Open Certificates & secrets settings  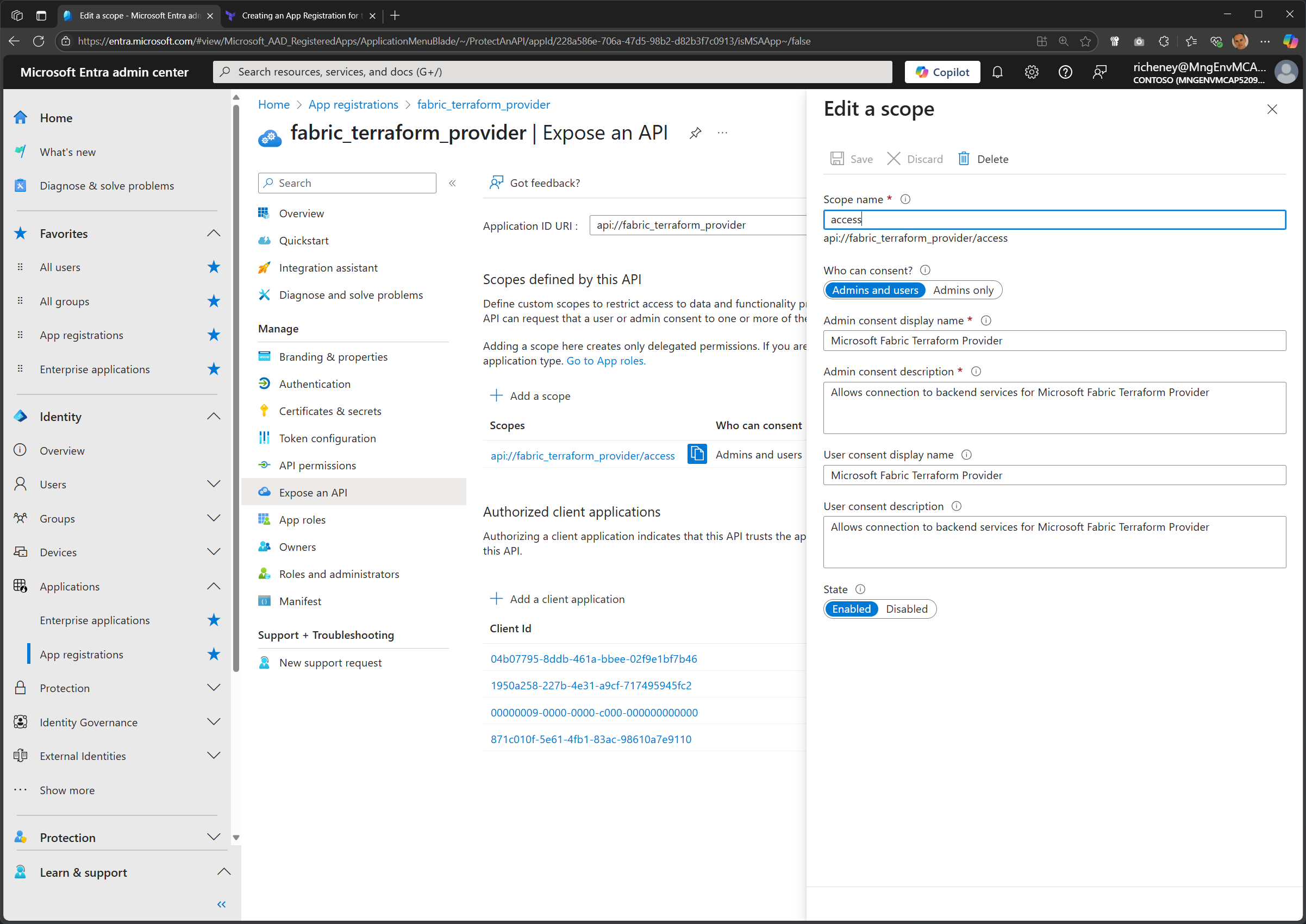330,410
